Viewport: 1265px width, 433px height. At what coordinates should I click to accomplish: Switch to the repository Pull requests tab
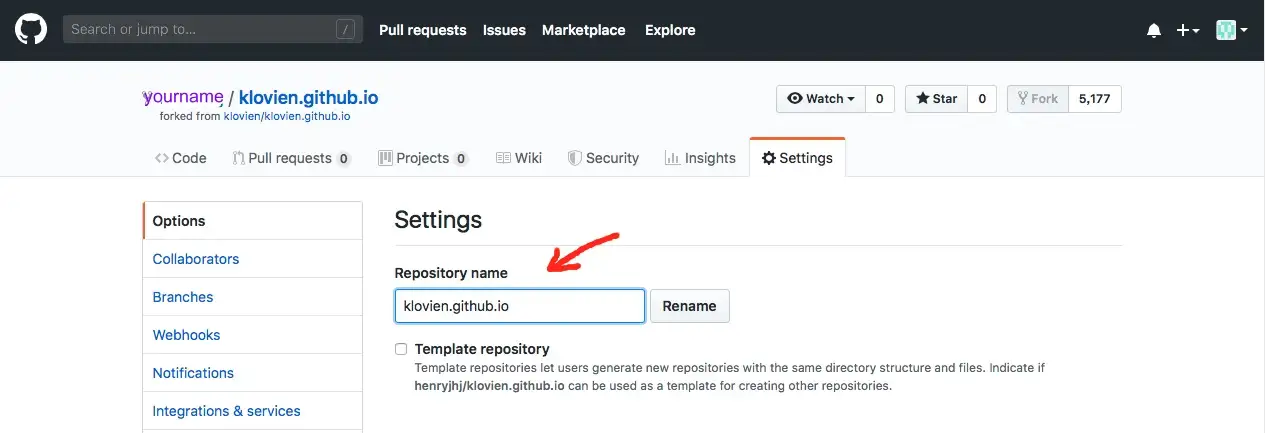[291, 158]
